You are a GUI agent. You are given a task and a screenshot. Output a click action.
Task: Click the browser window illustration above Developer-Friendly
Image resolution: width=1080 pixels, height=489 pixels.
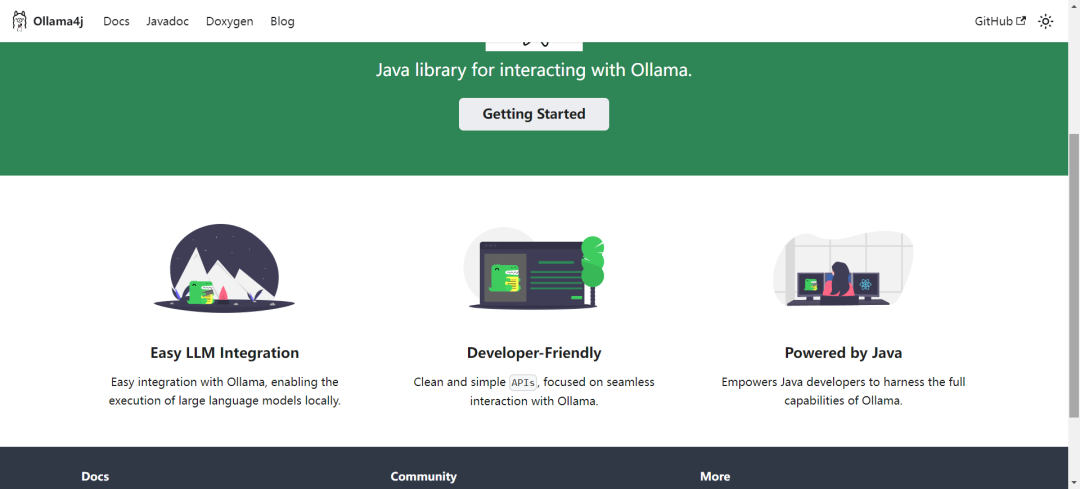click(x=534, y=268)
